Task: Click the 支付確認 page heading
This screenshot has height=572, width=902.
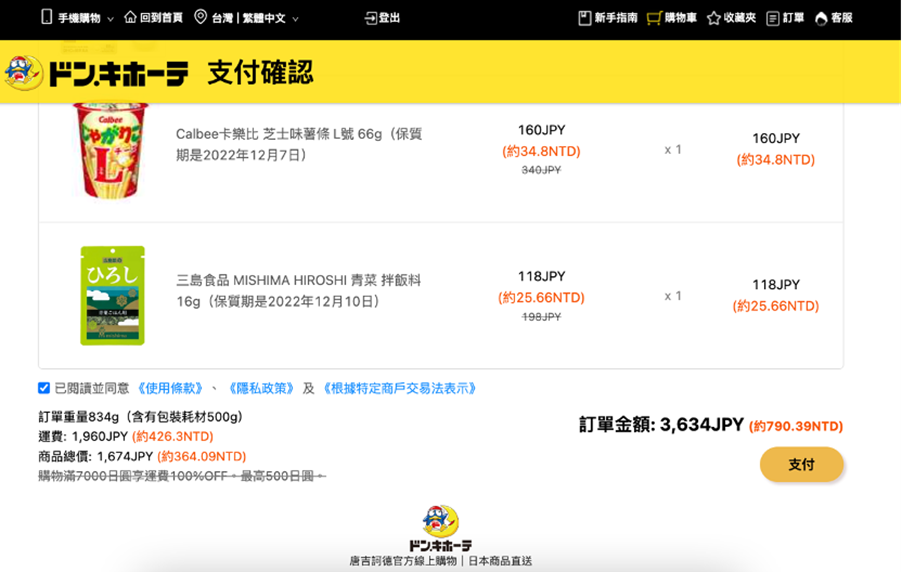Action: pos(261,73)
